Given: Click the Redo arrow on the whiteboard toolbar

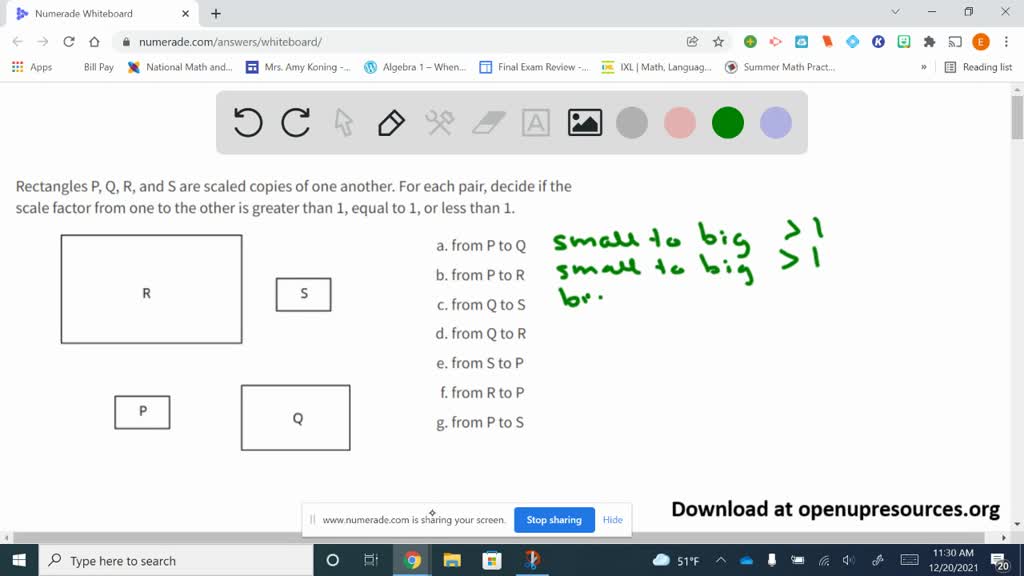Looking at the screenshot, I should (x=295, y=122).
